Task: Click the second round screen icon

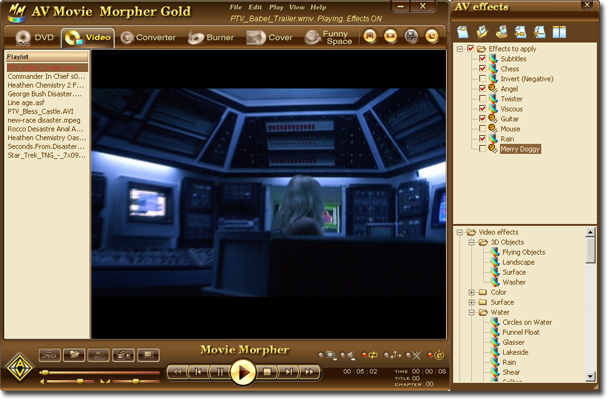Action: pos(390,36)
